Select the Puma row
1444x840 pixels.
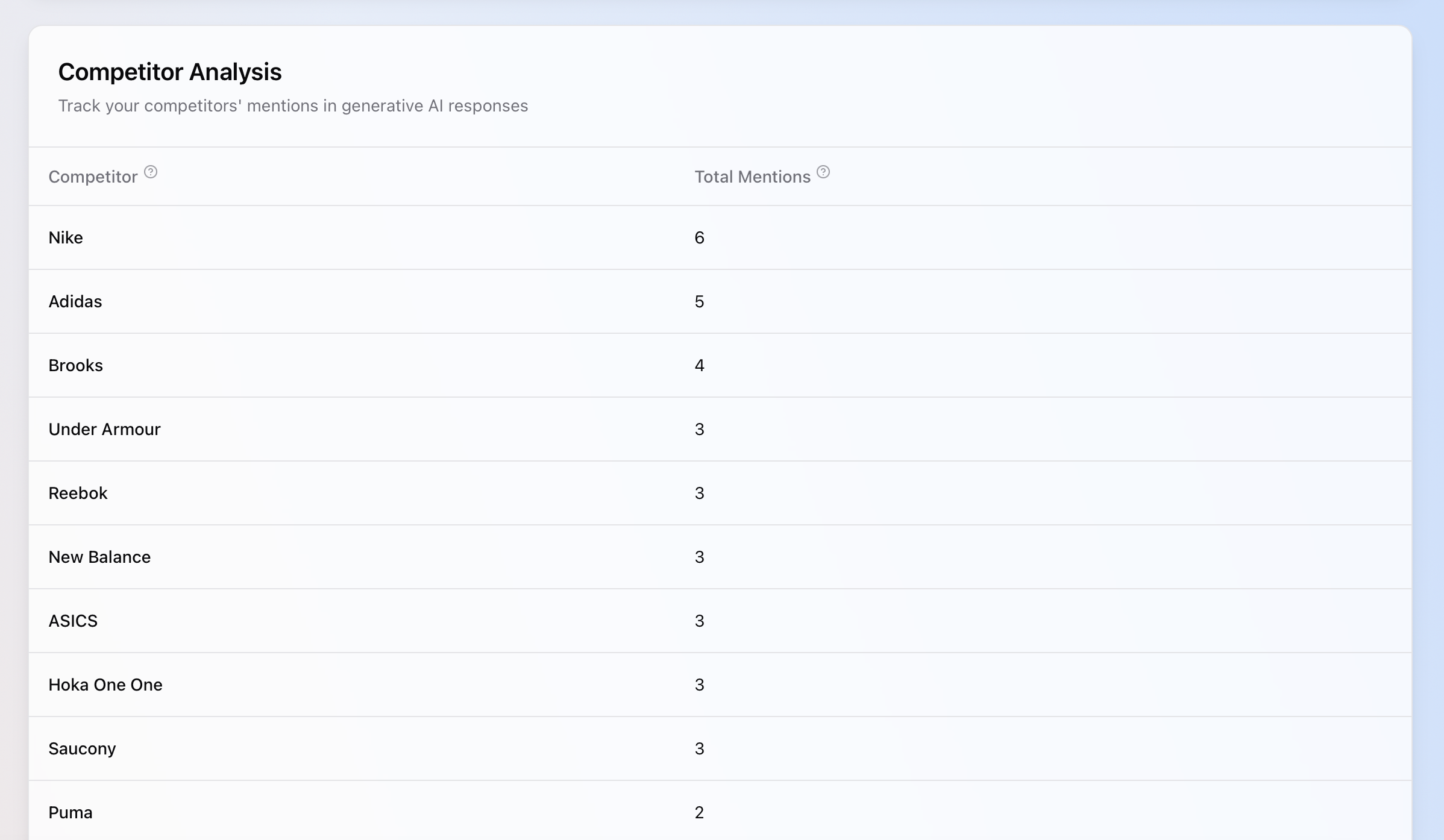click(71, 813)
